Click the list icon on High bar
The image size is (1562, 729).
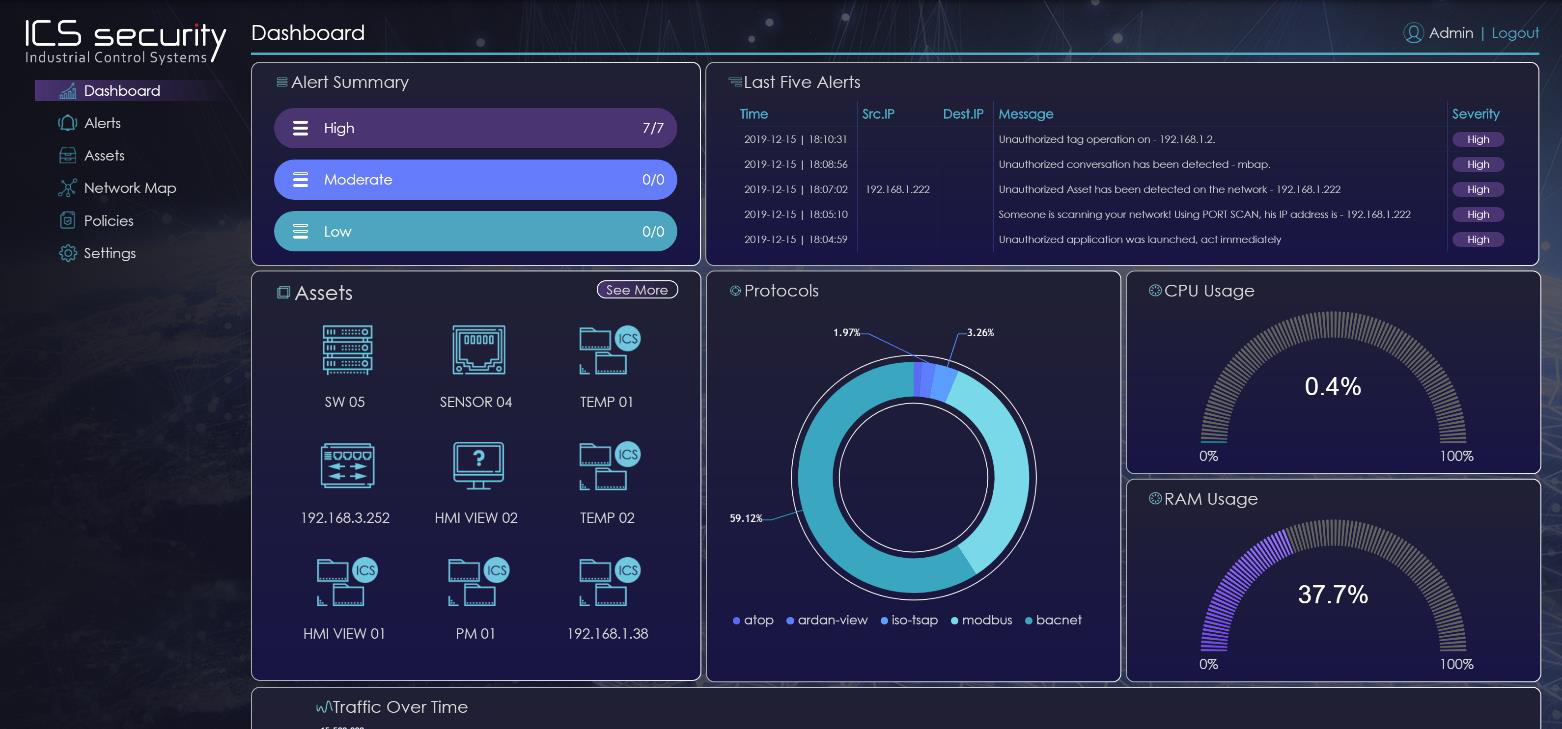pos(300,128)
